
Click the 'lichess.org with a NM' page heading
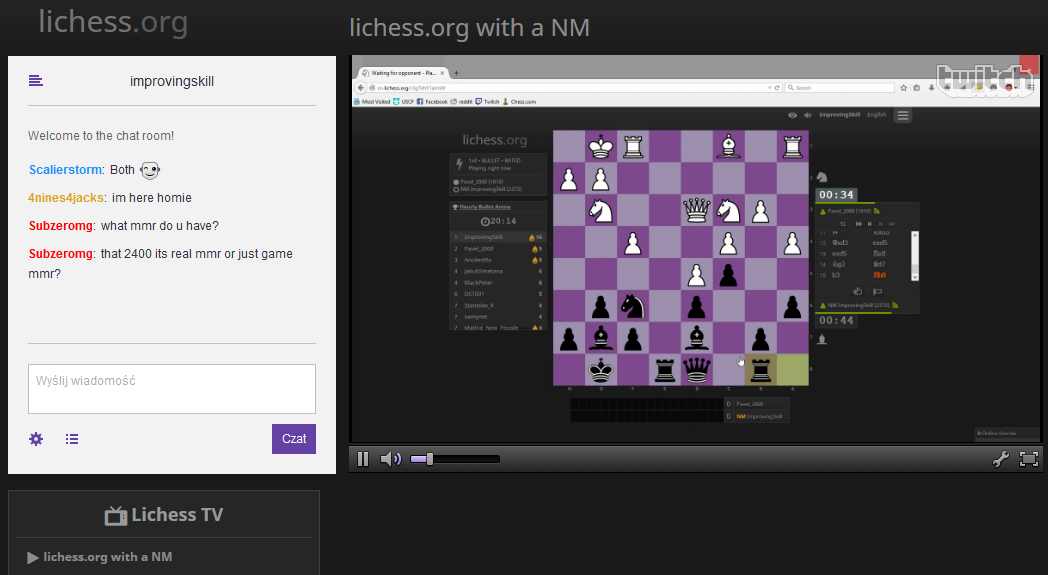click(469, 28)
